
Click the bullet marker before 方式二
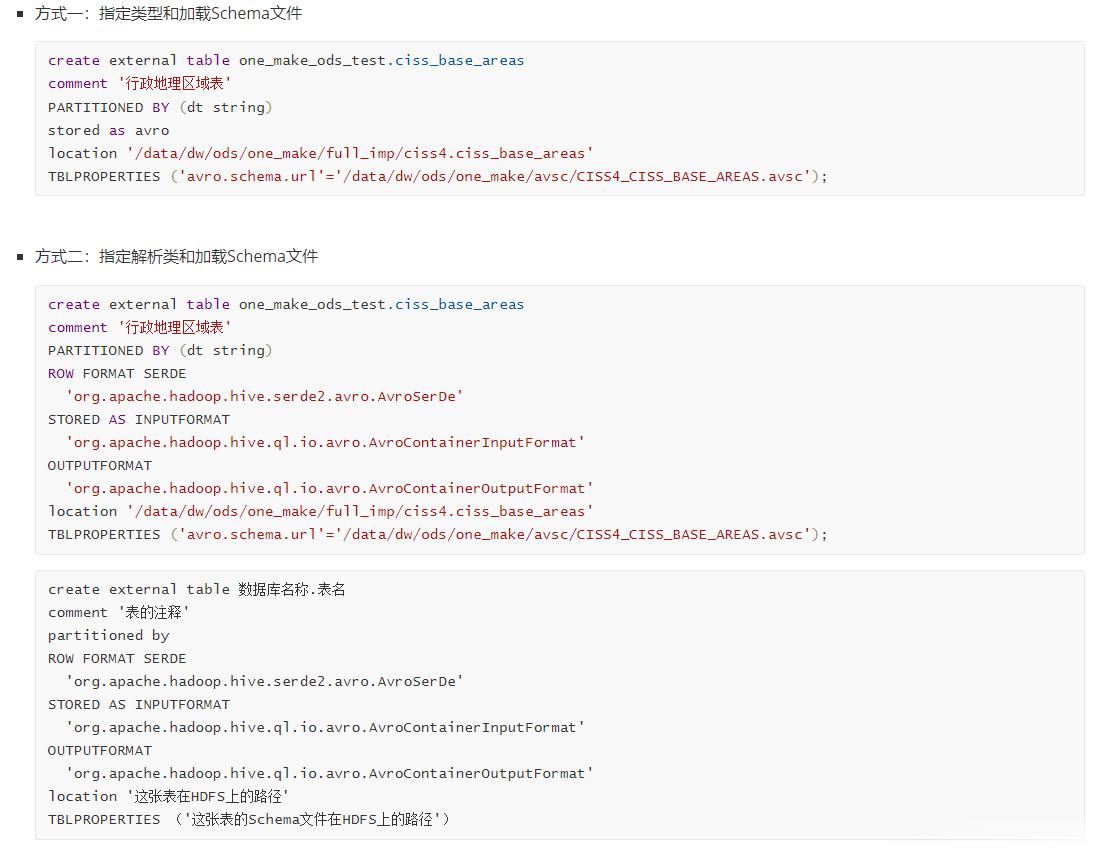(20, 257)
